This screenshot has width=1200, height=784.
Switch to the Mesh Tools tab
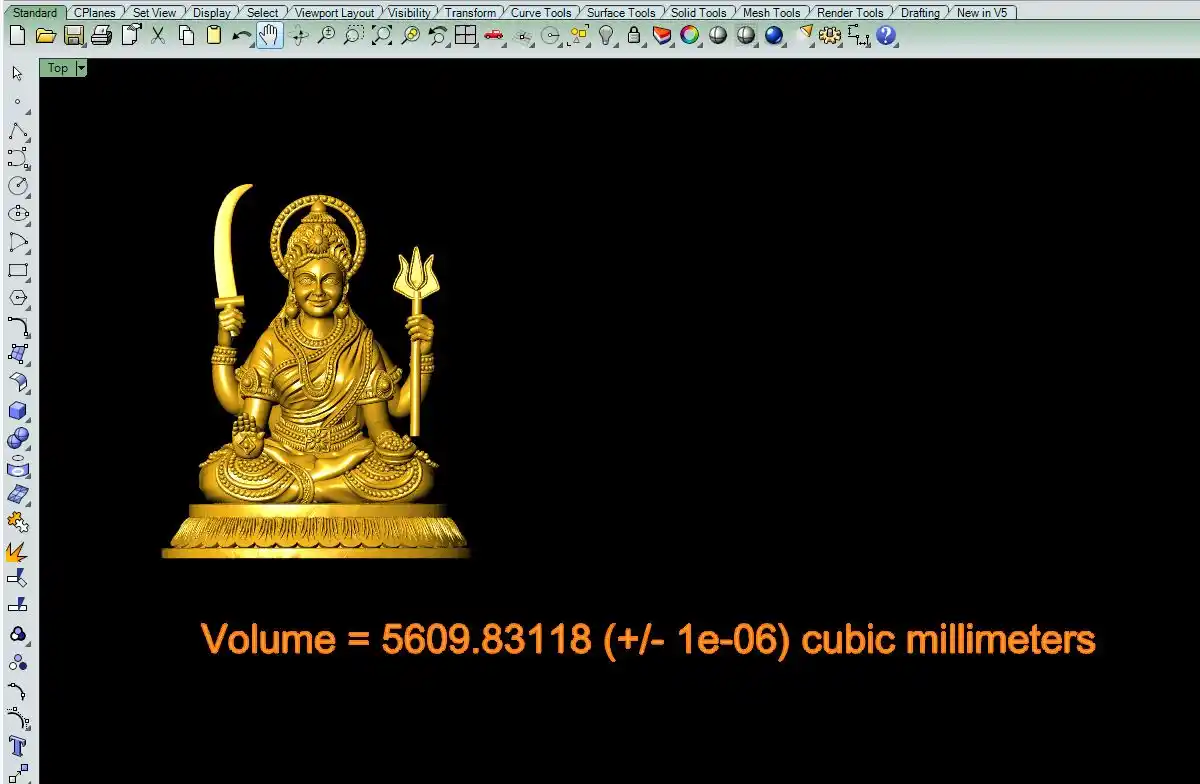[x=771, y=13]
